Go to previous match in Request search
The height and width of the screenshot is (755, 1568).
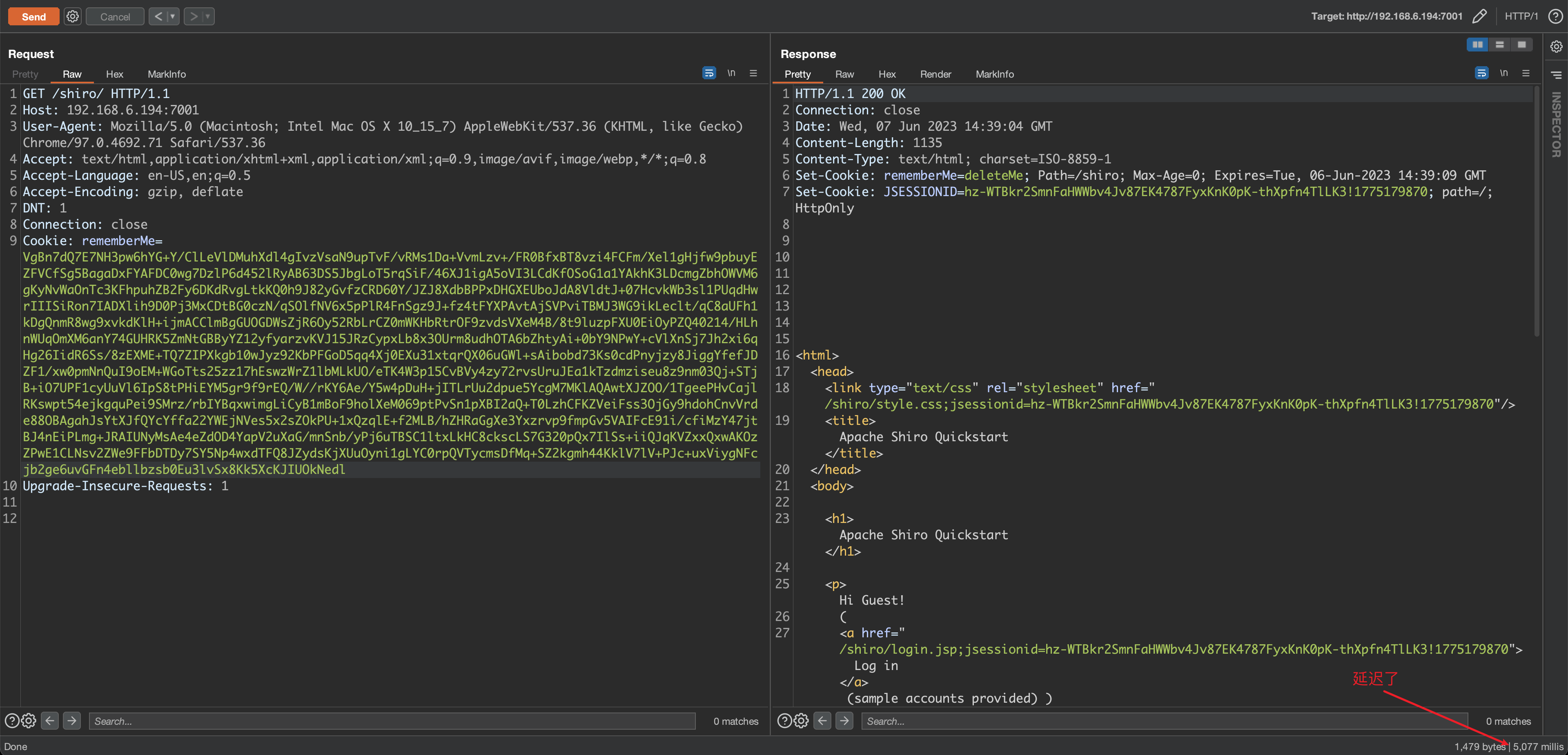[50, 721]
